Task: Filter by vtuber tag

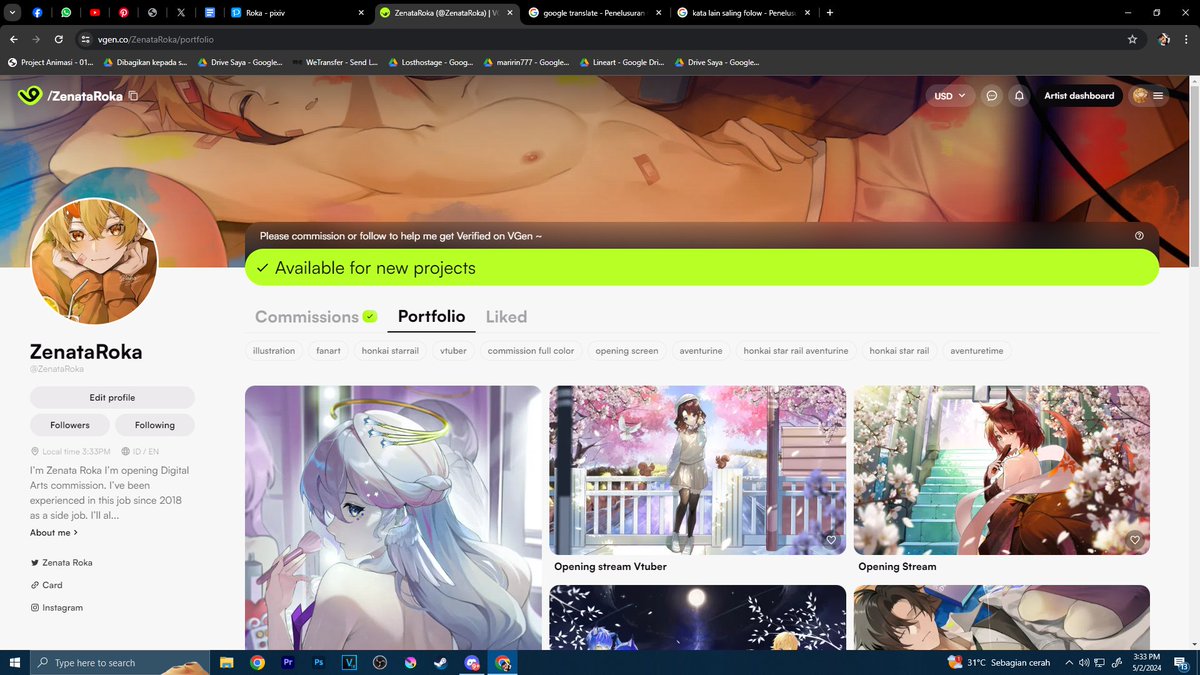Action: tap(453, 351)
